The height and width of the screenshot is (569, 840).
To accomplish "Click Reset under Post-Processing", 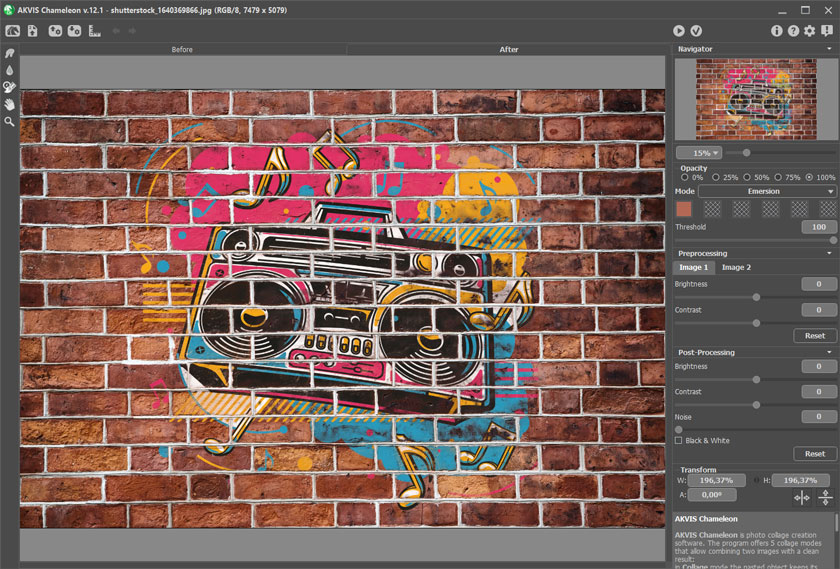I will click(x=815, y=454).
